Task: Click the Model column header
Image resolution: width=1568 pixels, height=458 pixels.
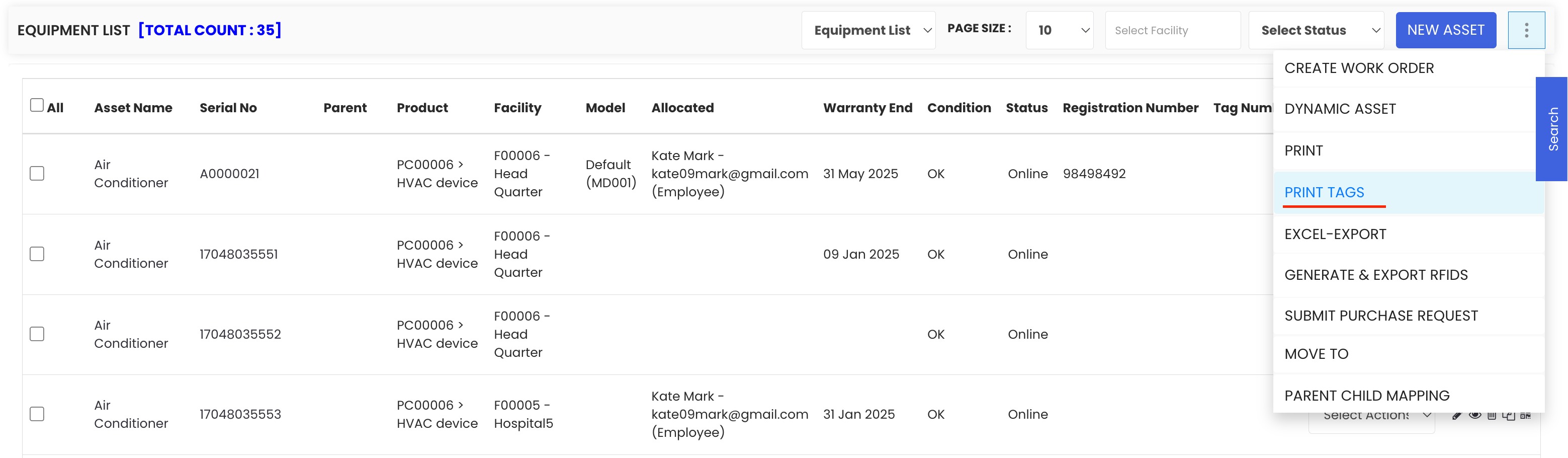Action: point(605,108)
